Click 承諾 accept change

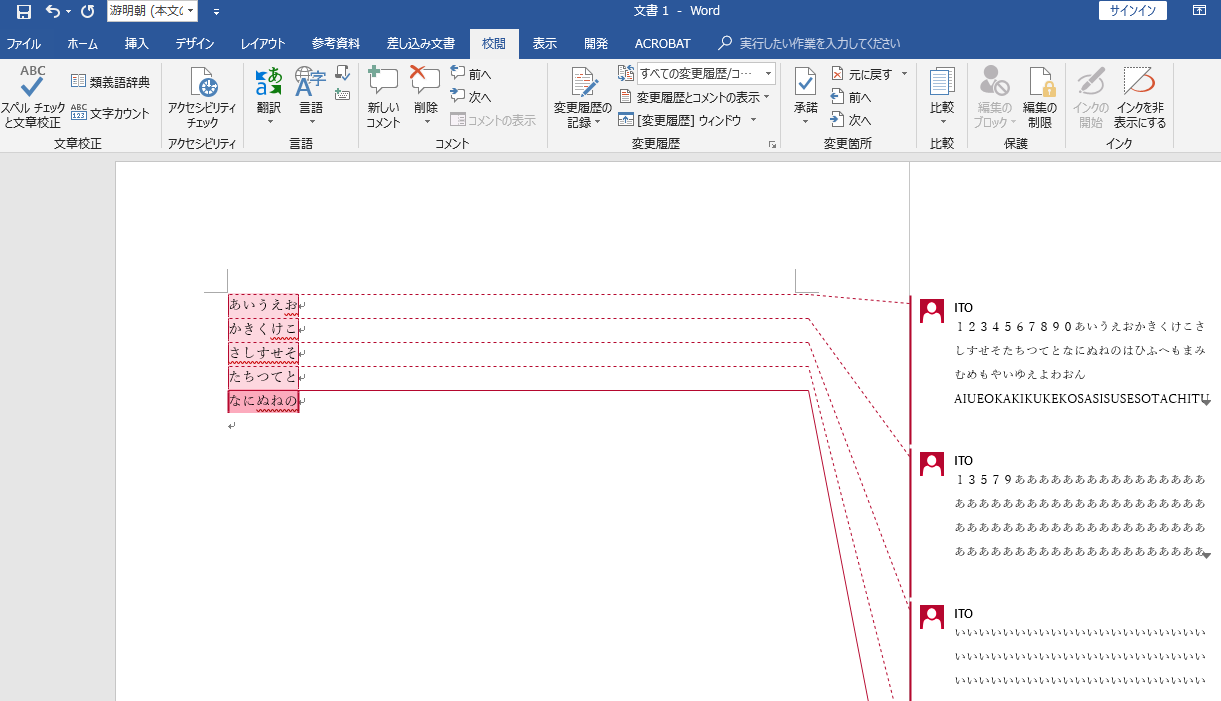(805, 97)
